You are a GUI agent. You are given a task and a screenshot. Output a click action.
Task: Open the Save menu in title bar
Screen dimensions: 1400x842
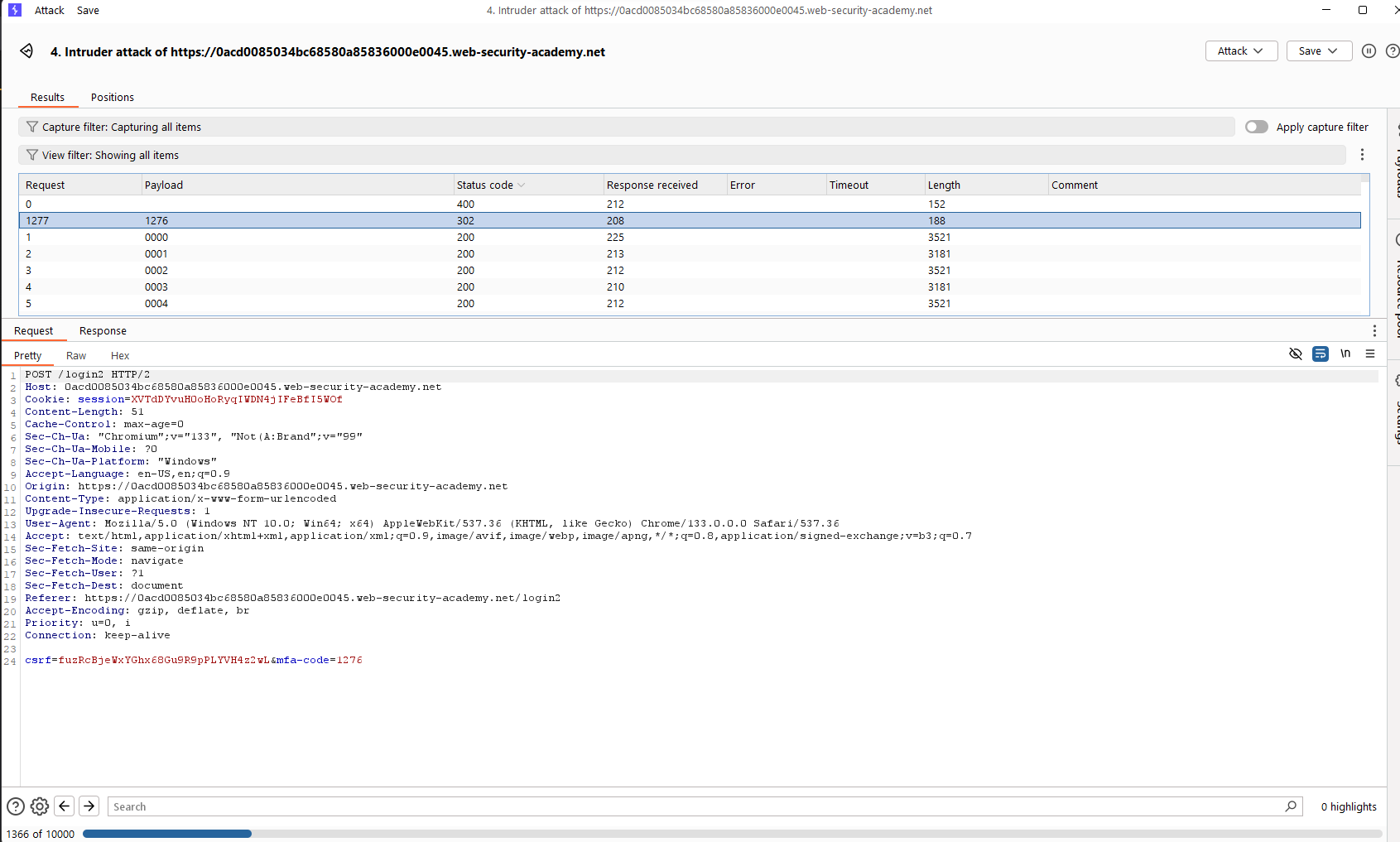tap(88, 10)
